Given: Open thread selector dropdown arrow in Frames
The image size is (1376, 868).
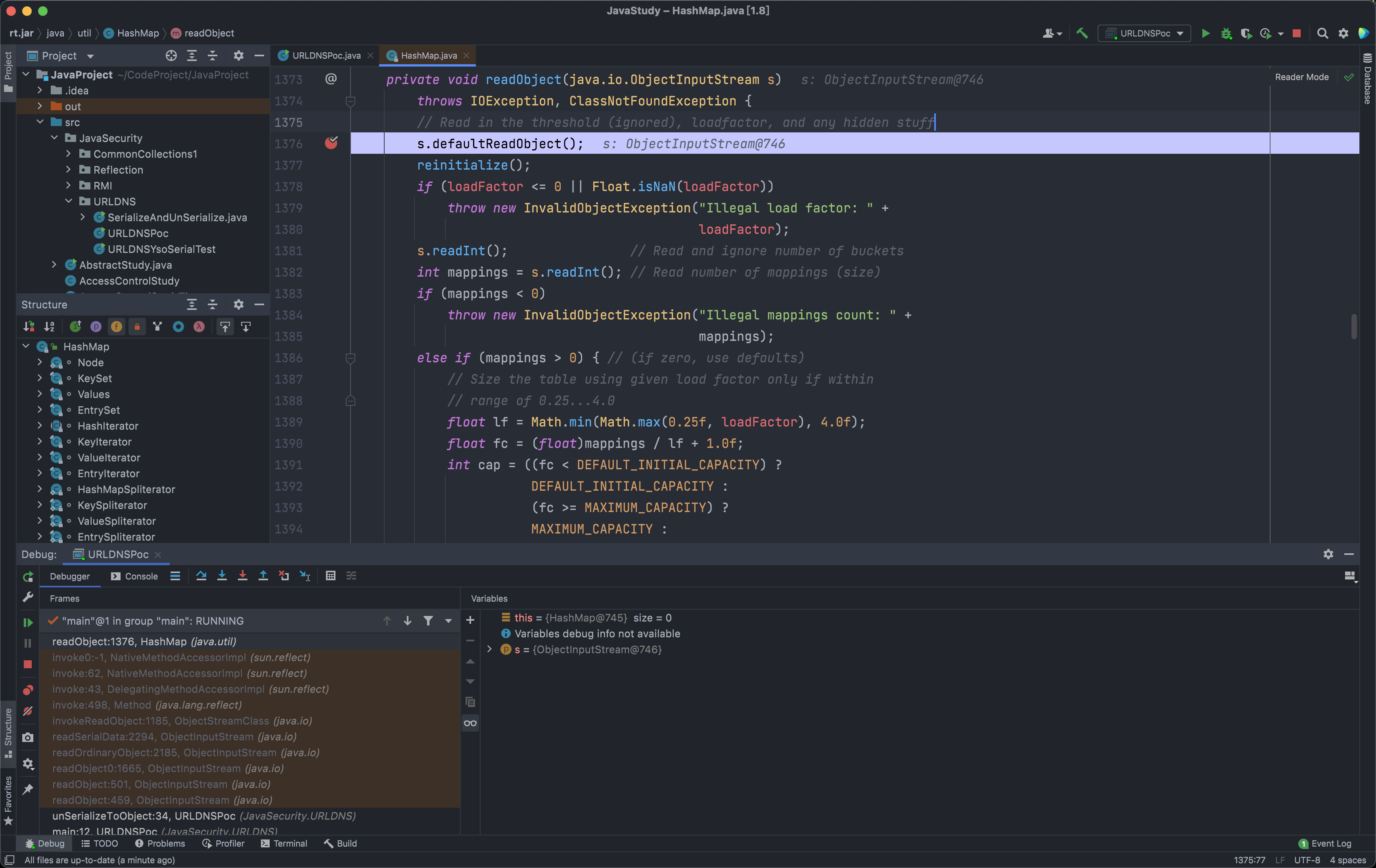Looking at the screenshot, I should (448, 621).
